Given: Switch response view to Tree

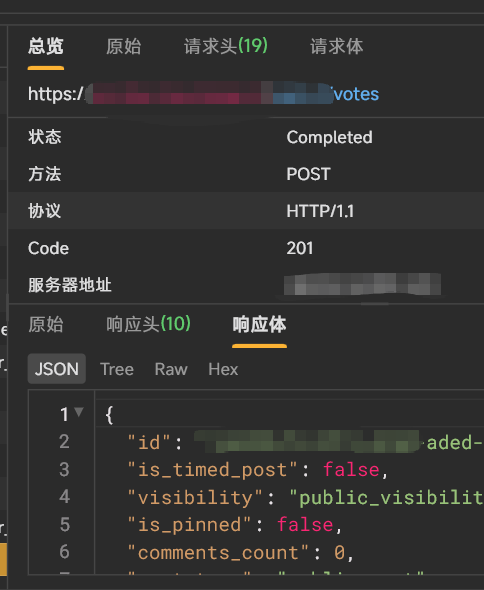Looking at the screenshot, I should point(117,369).
